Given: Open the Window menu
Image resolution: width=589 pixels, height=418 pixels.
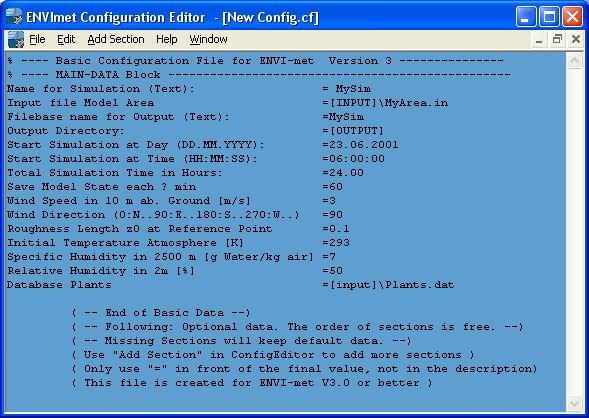Looking at the screenshot, I should click(x=208, y=39).
